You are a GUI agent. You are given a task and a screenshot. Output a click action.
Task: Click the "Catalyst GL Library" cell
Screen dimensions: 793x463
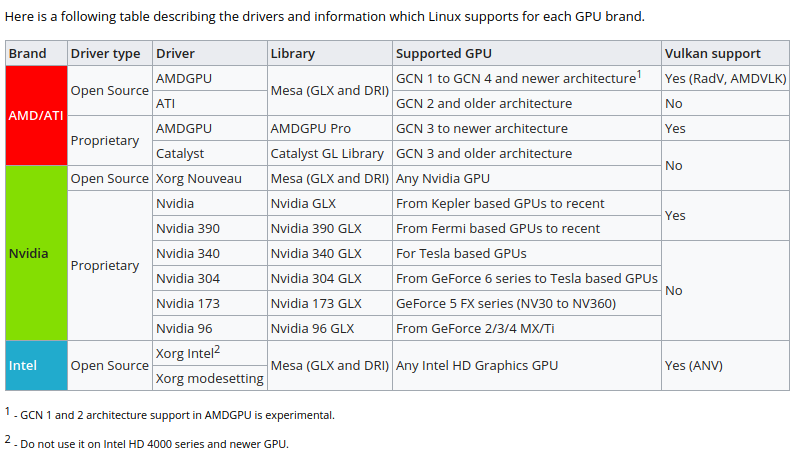[327, 154]
